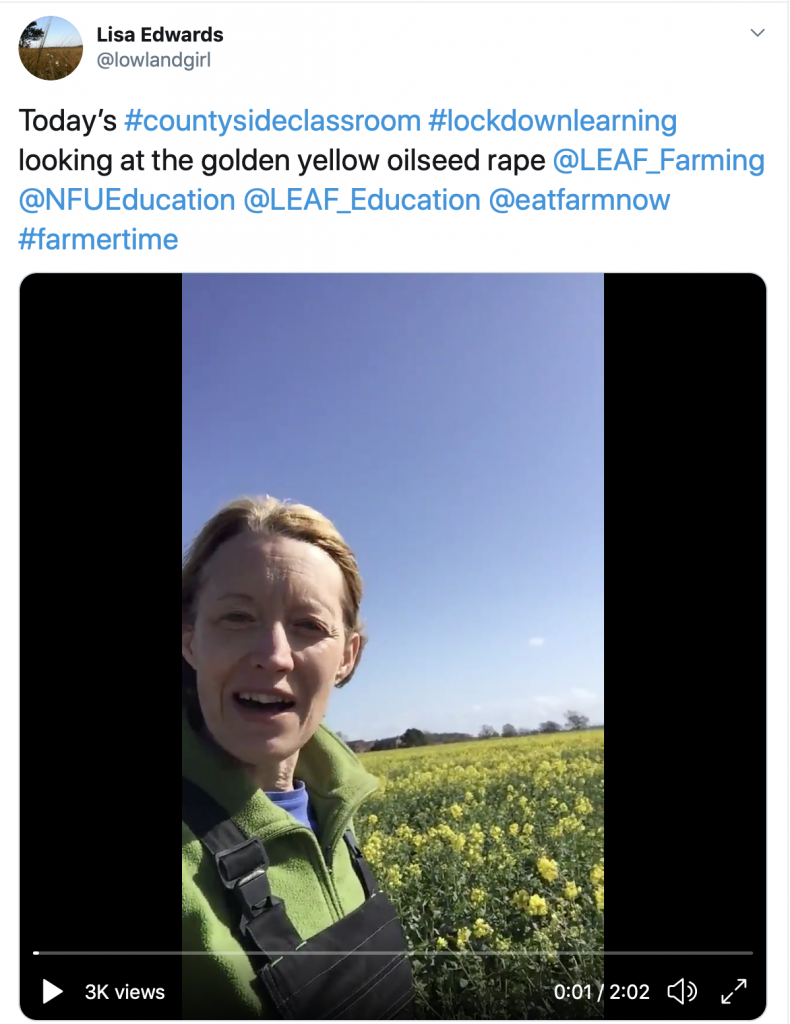The image size is (790, 1024).
Task: Go to the @eatfarmnow profile
Action: [579, 200]
